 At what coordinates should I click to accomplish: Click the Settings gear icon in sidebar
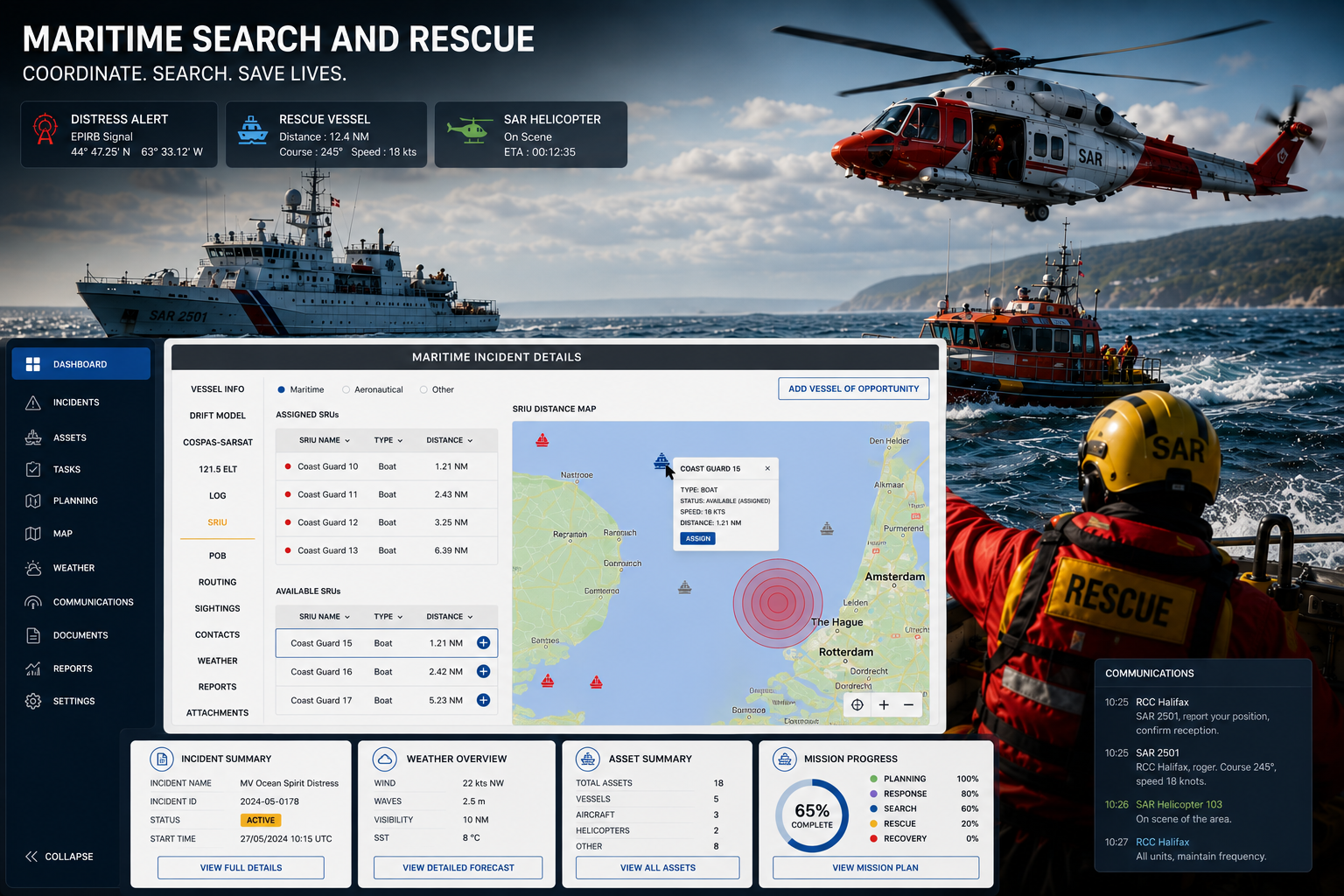[33, 701]
